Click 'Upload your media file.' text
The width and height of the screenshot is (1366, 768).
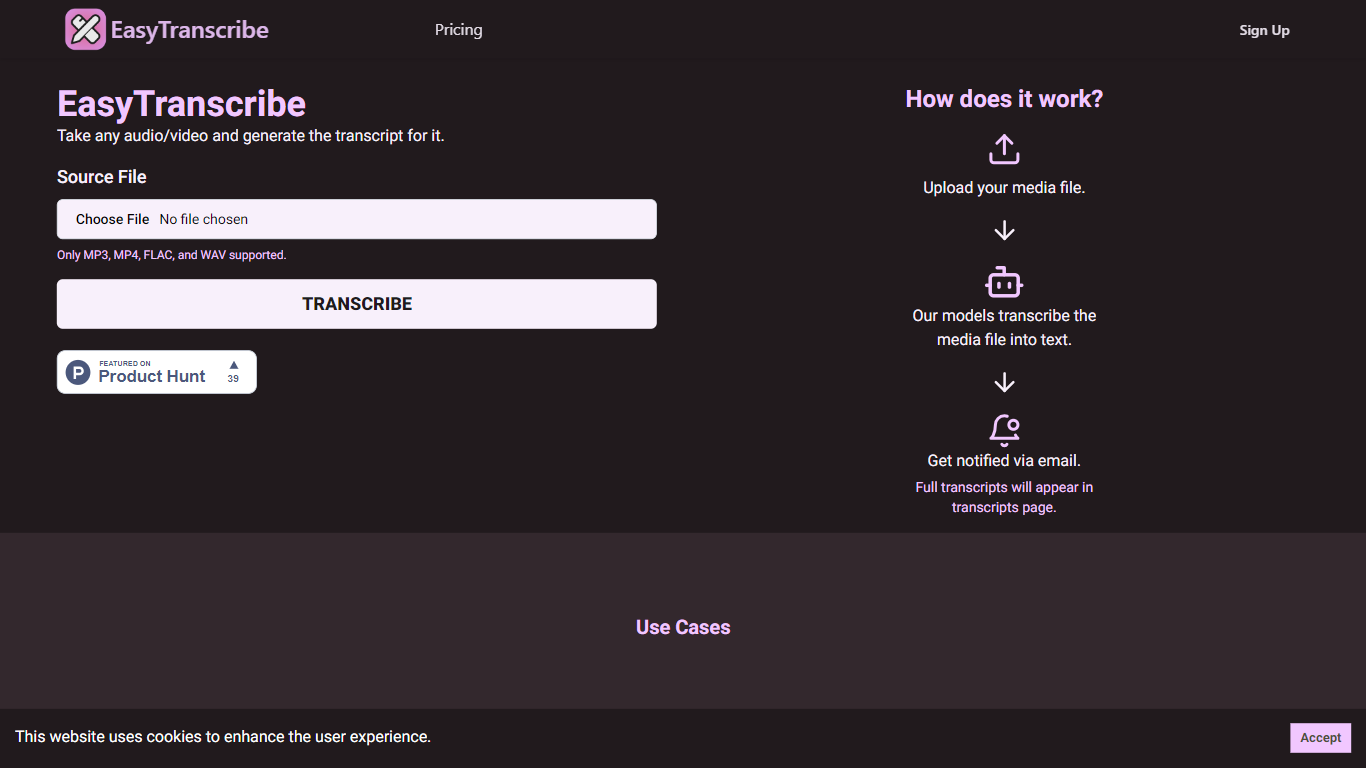pos(1004,188)
